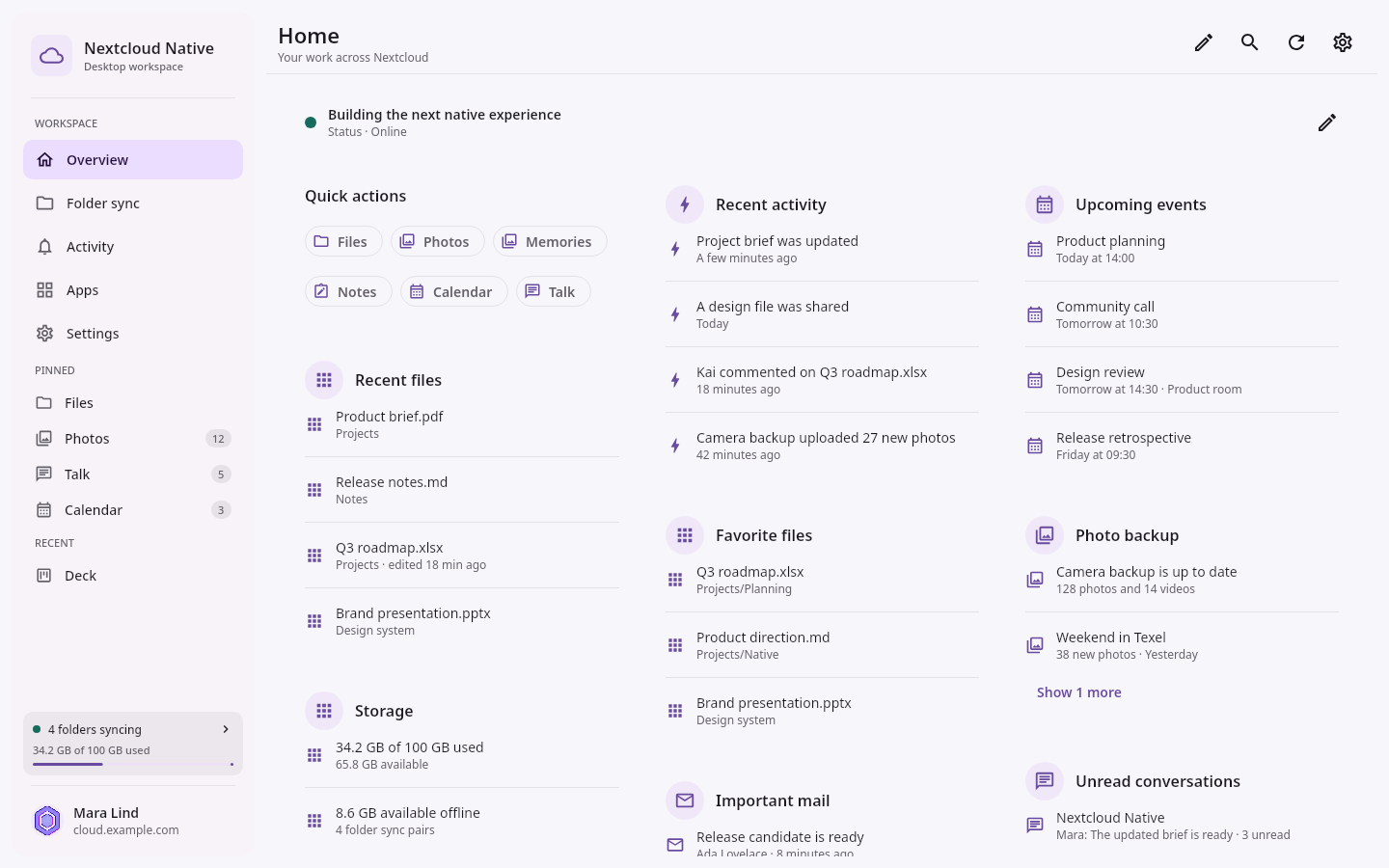Open Camera backup uploaded 27 new photos
Image resolution: width=1389 pixels, height=868 pixels.
822,446
